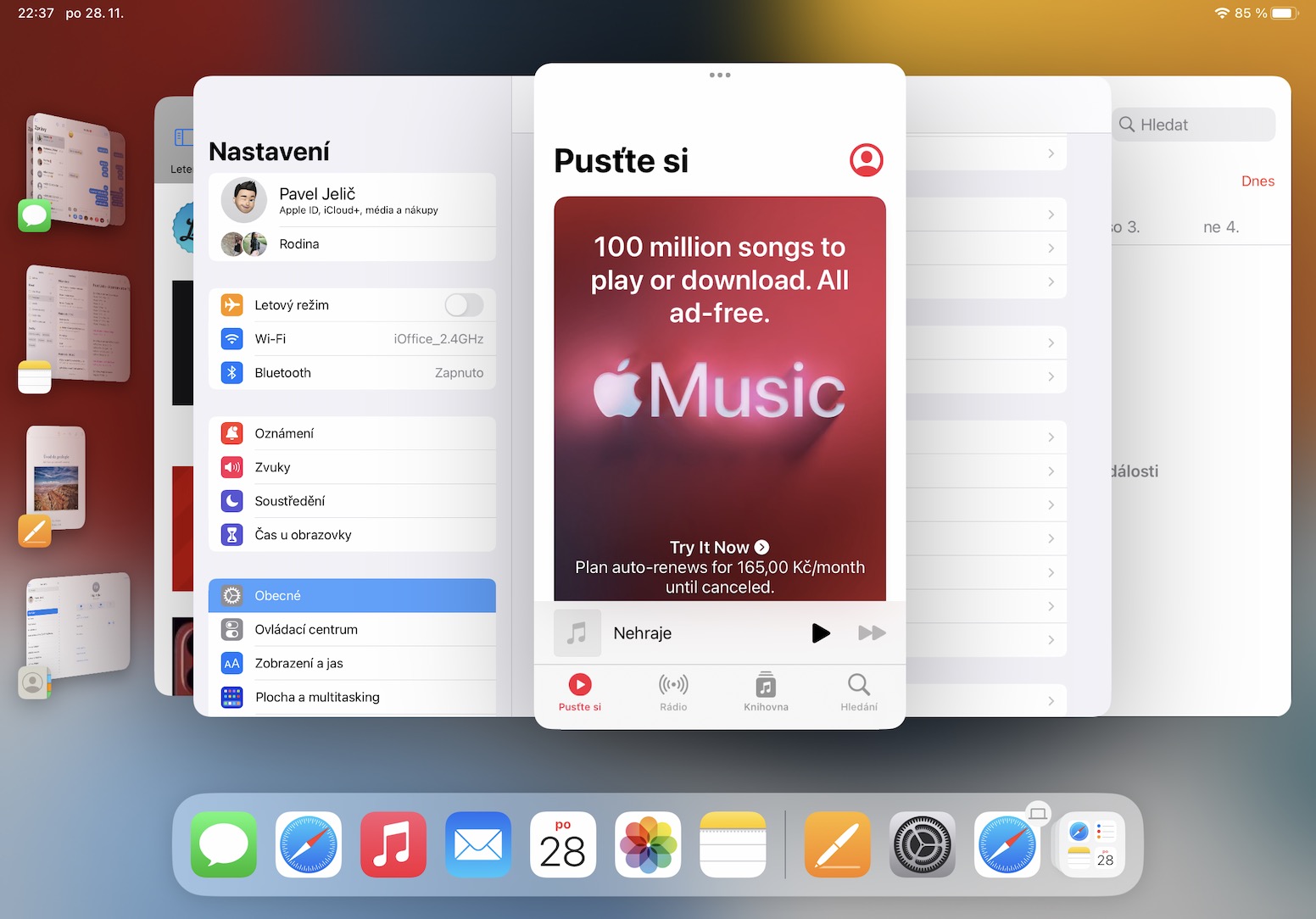Image resolution: width=1316 pixels, height=919 pixels.
Task: Tap the Try It Now link
Action: click(x=719, y=548)
